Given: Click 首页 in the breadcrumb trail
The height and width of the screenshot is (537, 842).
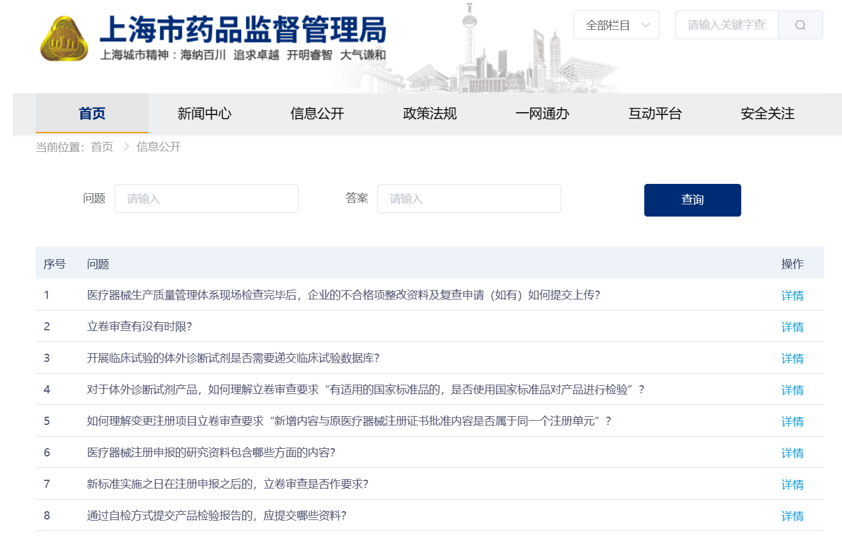Looking at the screenshot, I should click(102, 147).
